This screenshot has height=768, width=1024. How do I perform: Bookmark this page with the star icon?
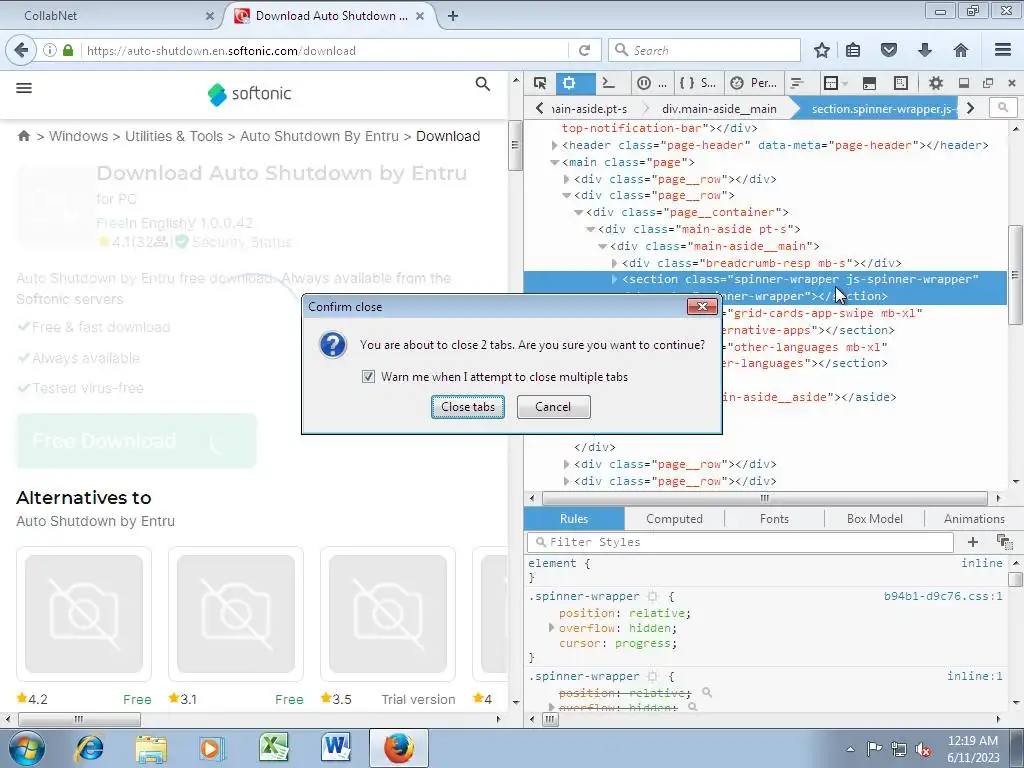(x=822, y=50)
